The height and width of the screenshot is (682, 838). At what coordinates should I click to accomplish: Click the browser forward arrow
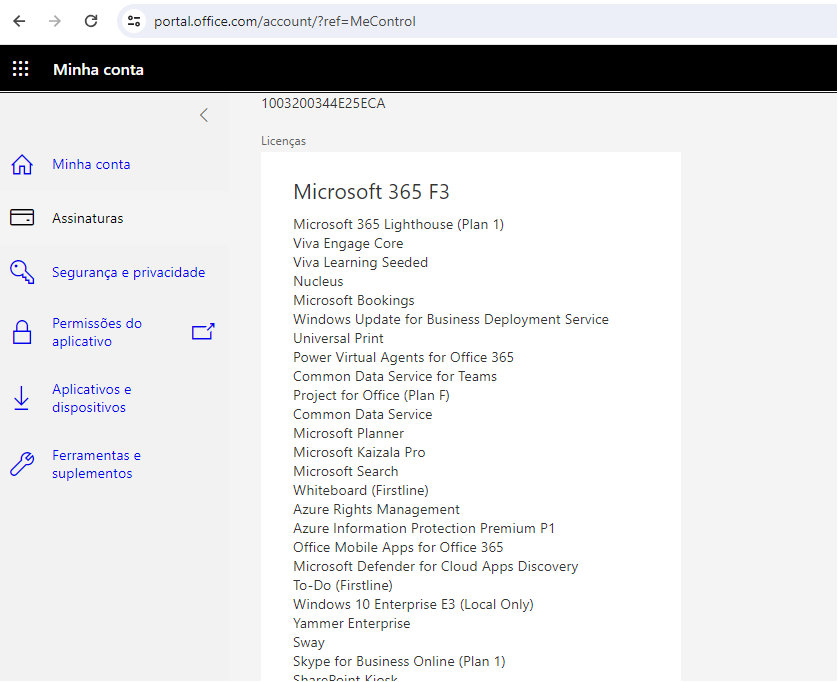point(55,21)
